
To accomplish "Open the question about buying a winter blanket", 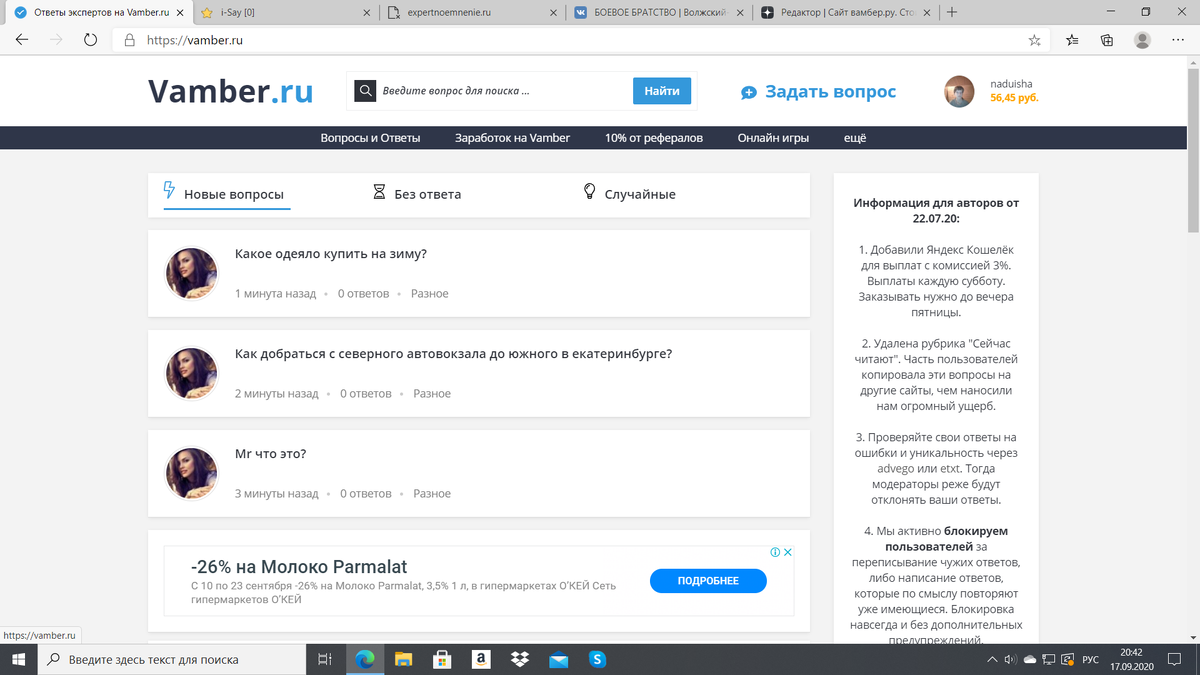I will click(330, 254).
